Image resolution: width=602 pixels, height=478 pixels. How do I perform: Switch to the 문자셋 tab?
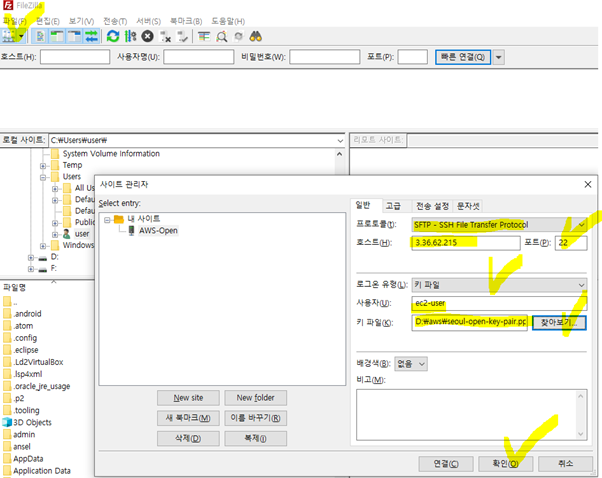pyautogui.click(x=468, y=206)
